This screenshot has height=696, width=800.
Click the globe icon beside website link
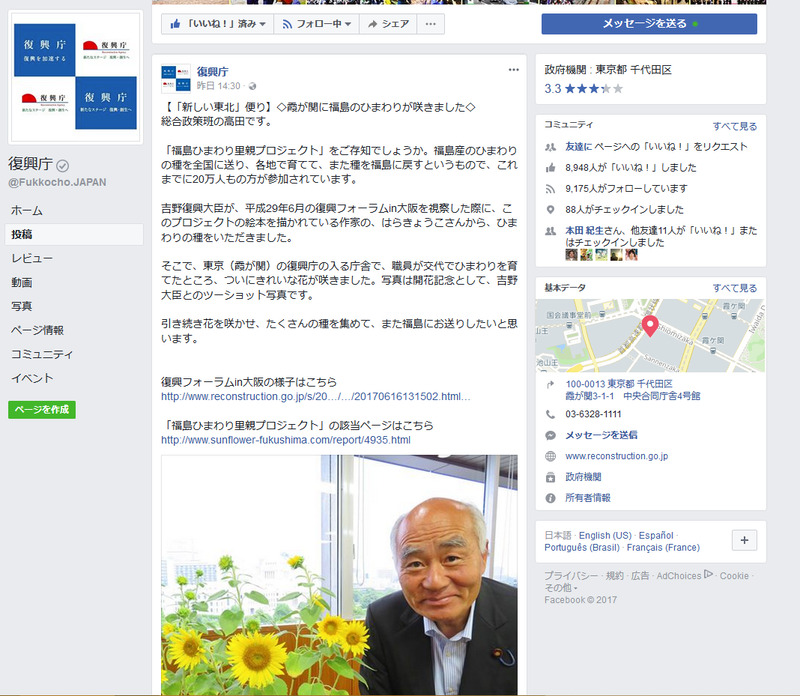point(550,456)
